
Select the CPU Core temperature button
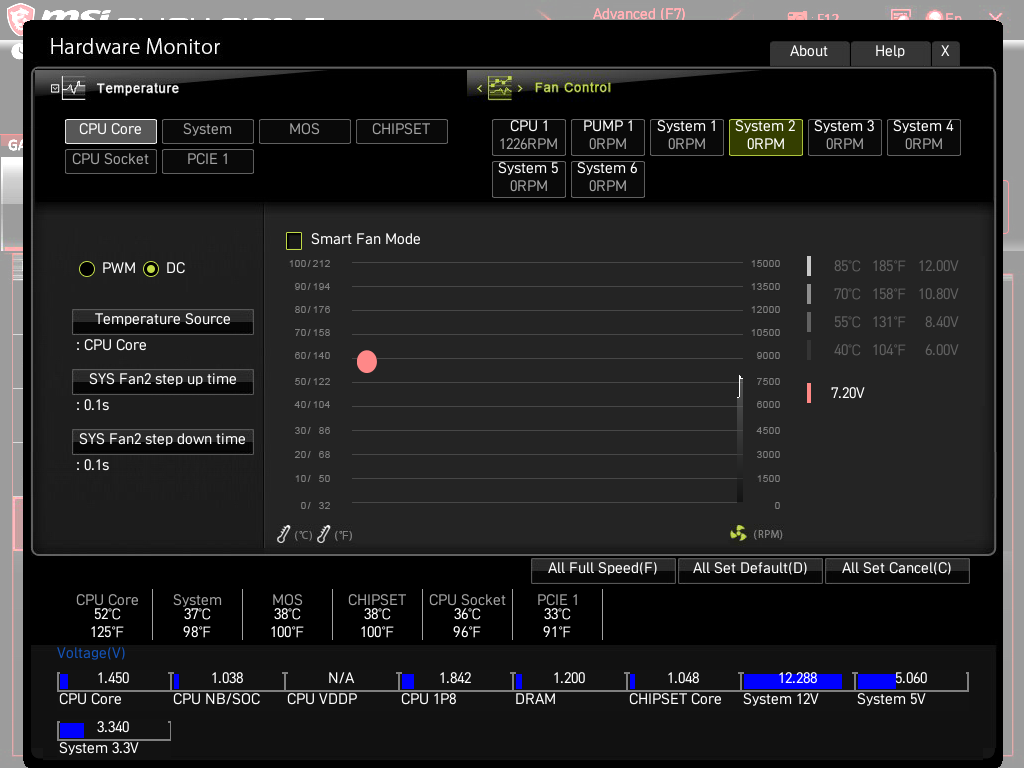tap(110, 130)
